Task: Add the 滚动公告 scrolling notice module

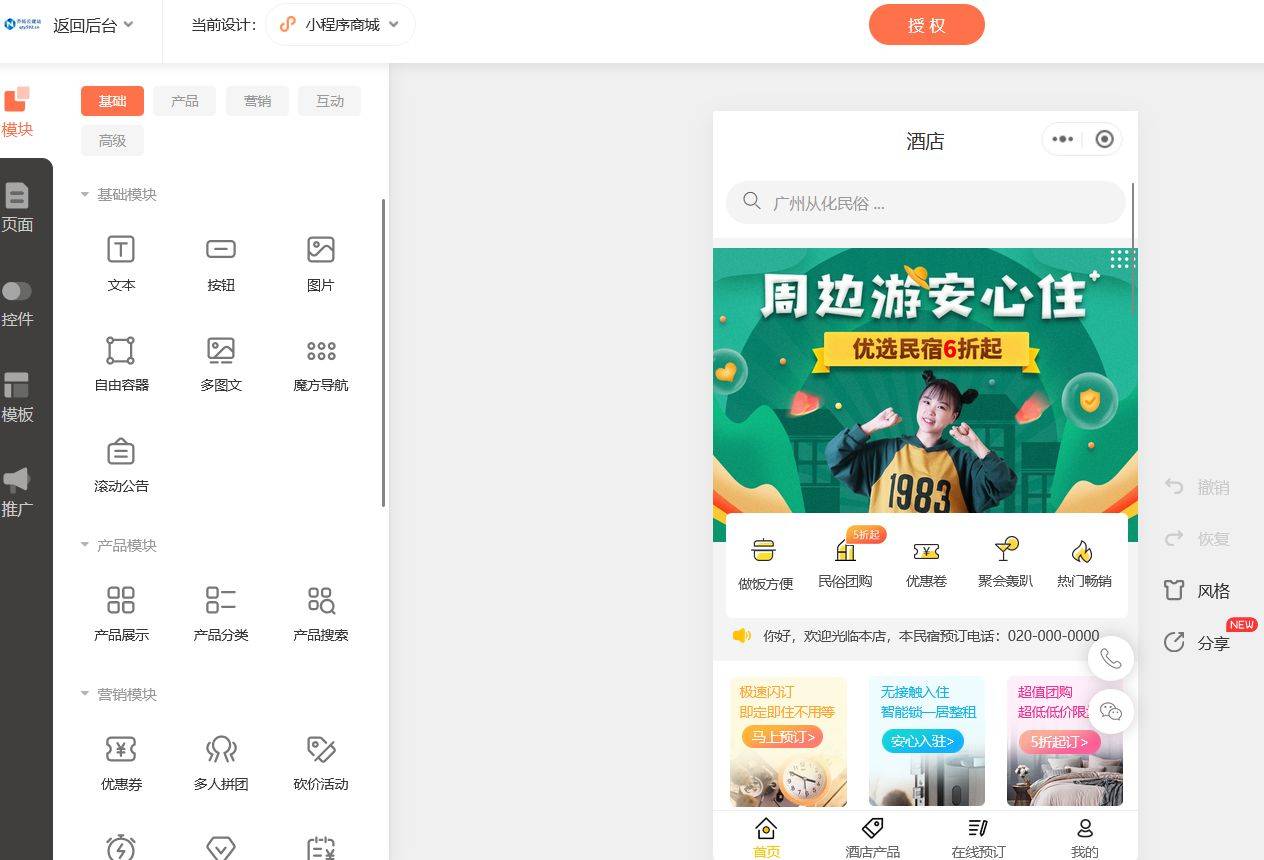Action: coord(121,464)
